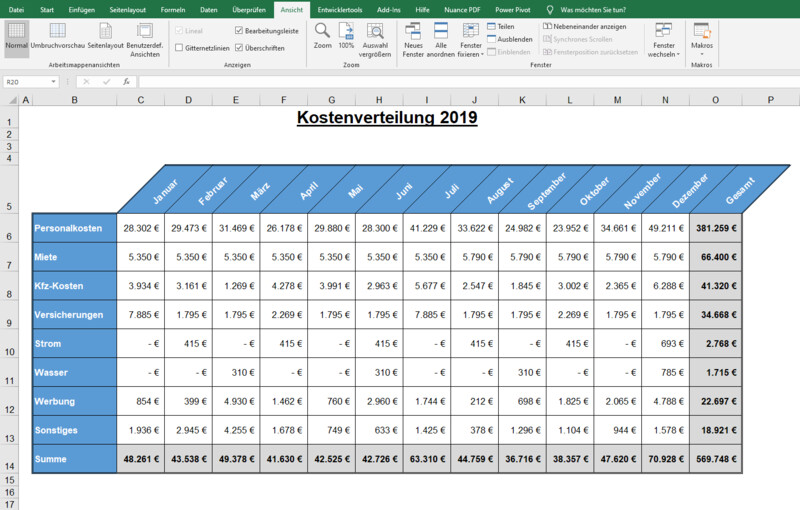
Task: Select total cell 569.748 €
Action: (x=716, y=459)
